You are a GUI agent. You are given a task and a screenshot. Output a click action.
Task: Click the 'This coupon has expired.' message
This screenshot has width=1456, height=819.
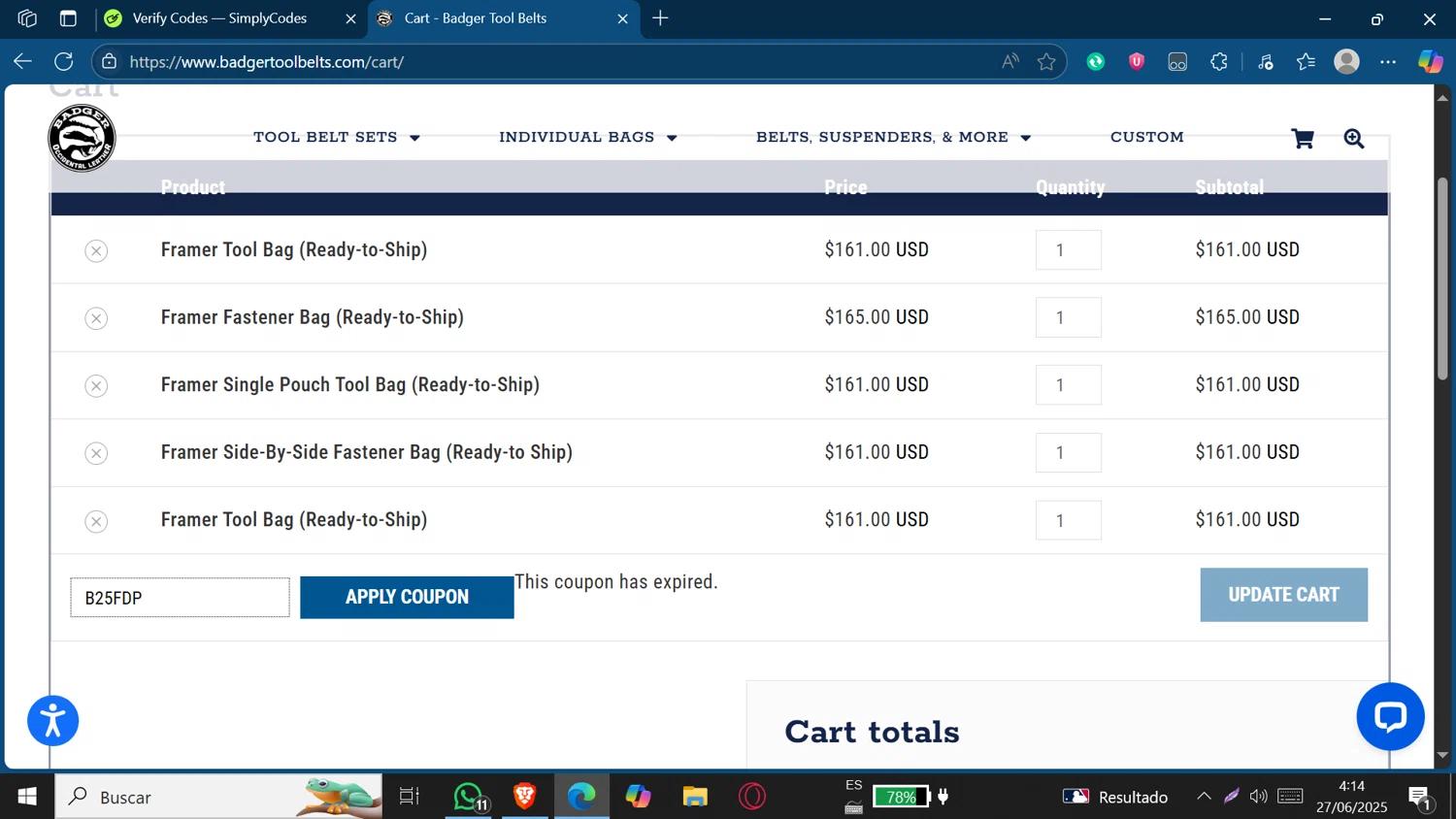click(616, 582)
